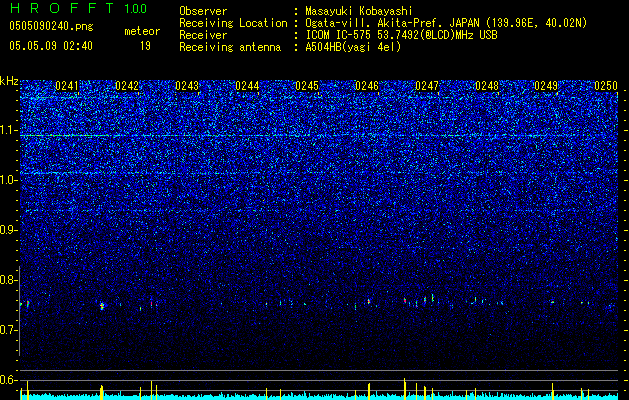Viewport: 629px width, 400px height.
Task: Click the 1.0 kHz axis label
Action: (x=8, y=180)
